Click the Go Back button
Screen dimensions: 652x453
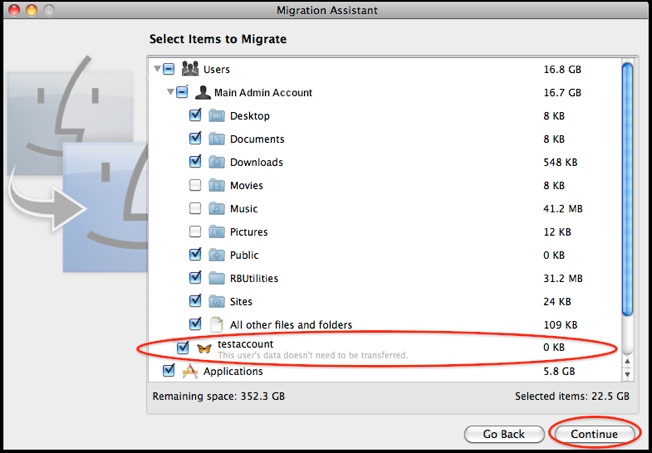(504, 434)
